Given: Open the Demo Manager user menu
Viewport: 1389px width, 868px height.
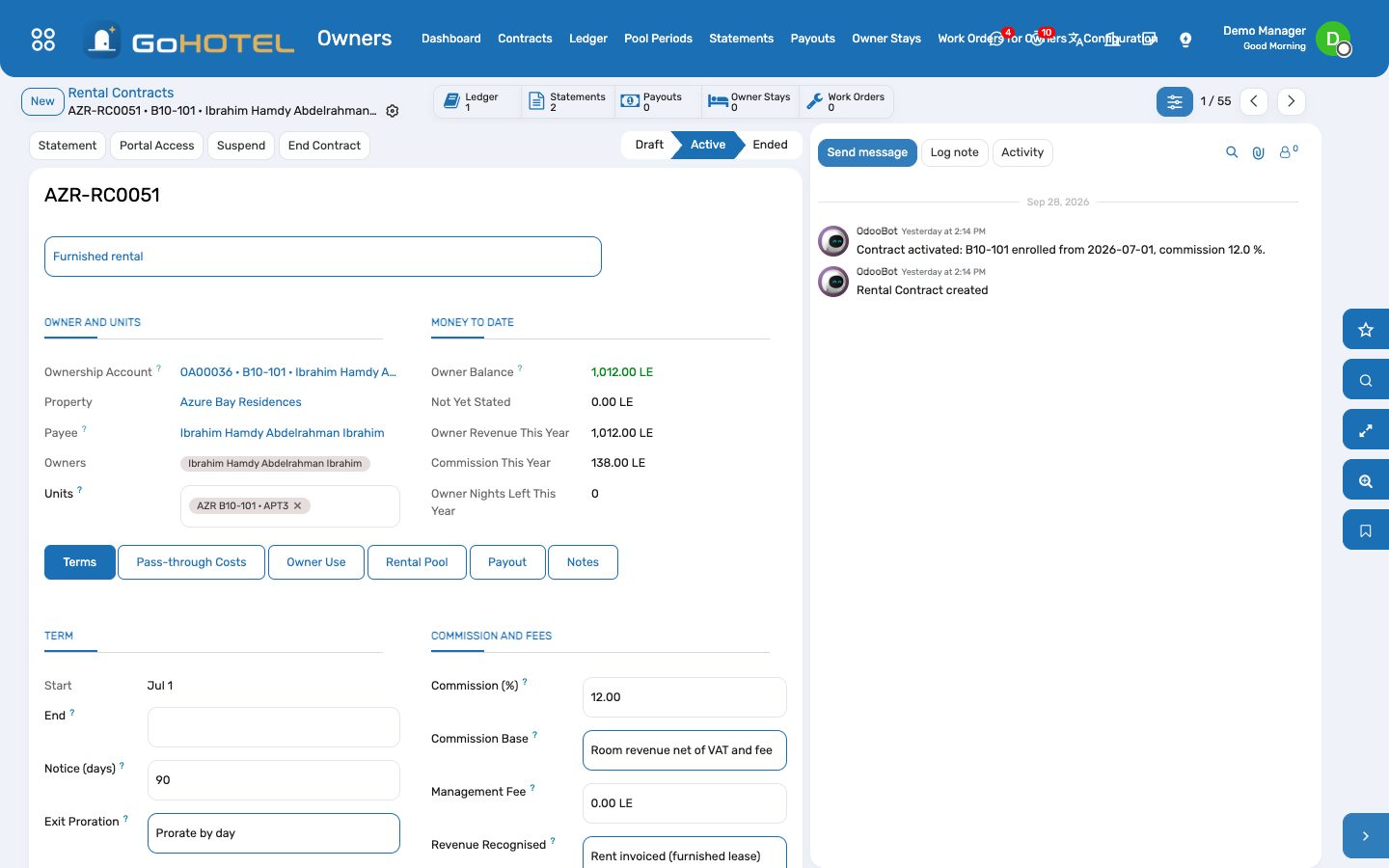Looking at the screenshot, I should pyautogui.click(x=1287, y=39).
